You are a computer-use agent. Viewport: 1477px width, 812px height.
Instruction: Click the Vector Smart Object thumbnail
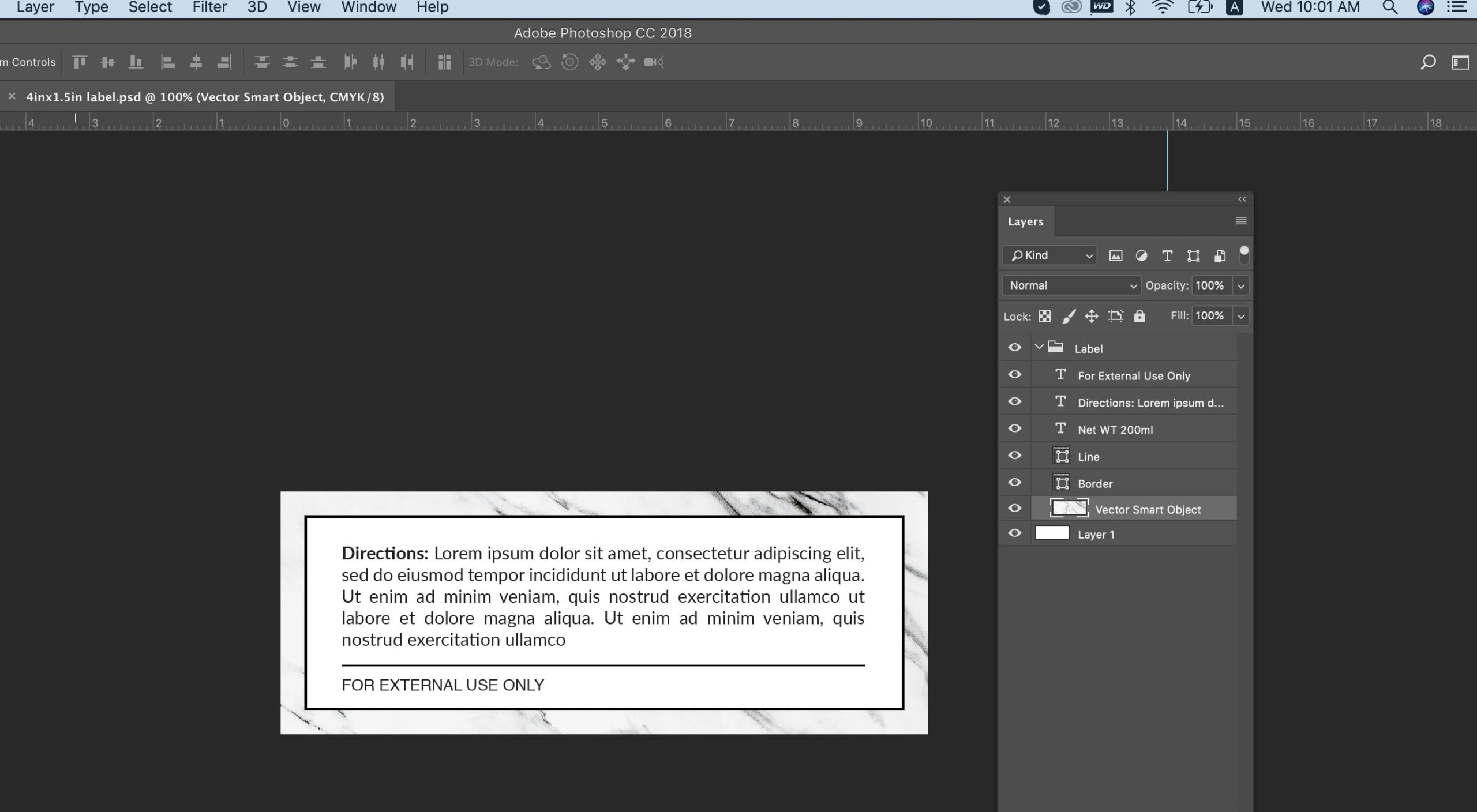coord(1069,508)
